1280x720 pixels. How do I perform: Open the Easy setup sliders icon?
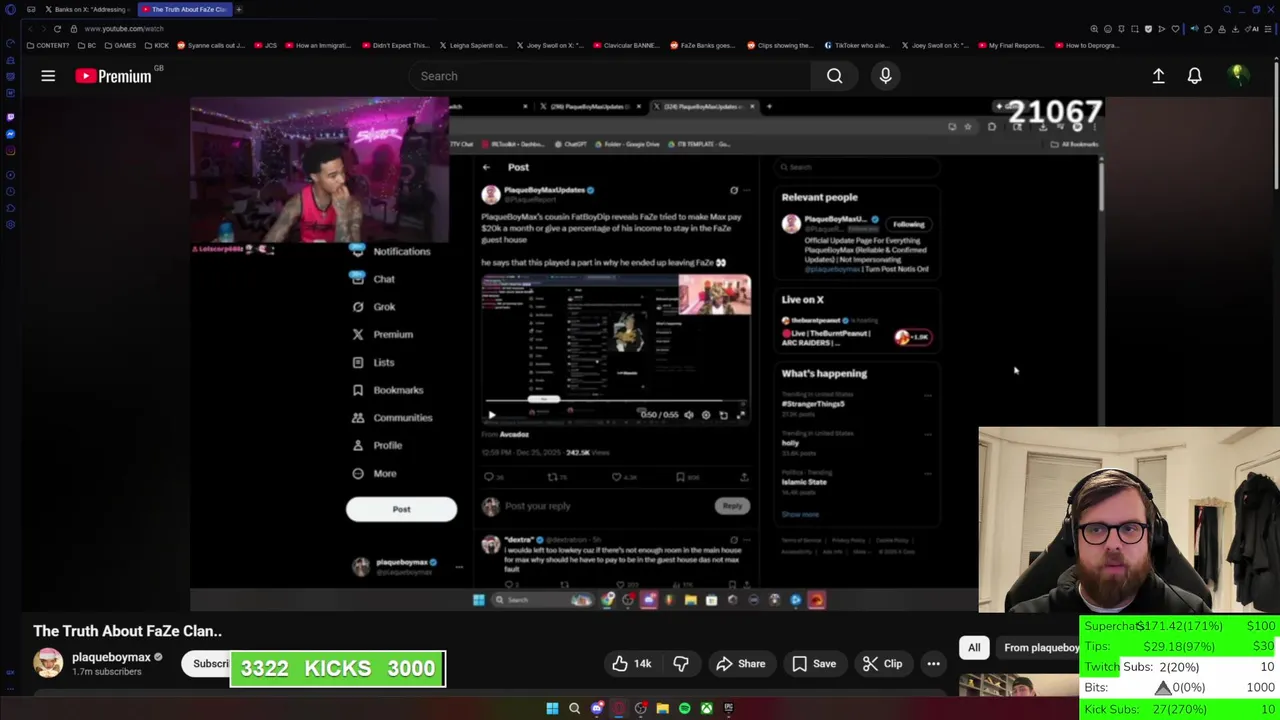[x=1267, y=29]
